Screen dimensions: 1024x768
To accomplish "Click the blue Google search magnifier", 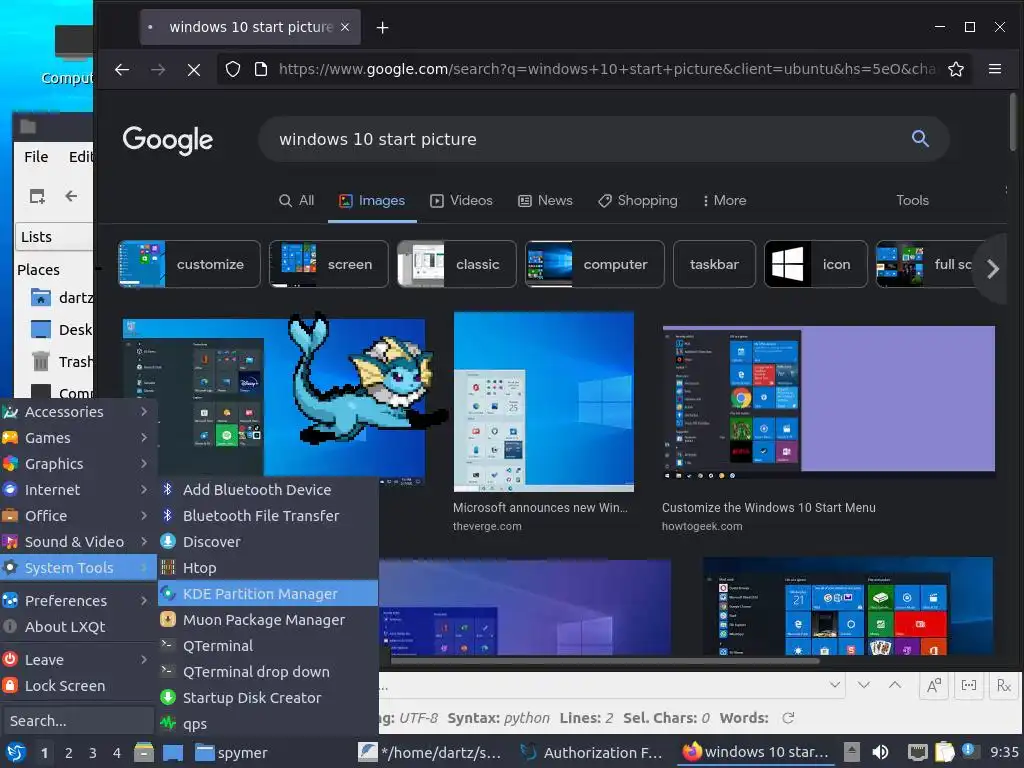I will [x=920, y=138].
